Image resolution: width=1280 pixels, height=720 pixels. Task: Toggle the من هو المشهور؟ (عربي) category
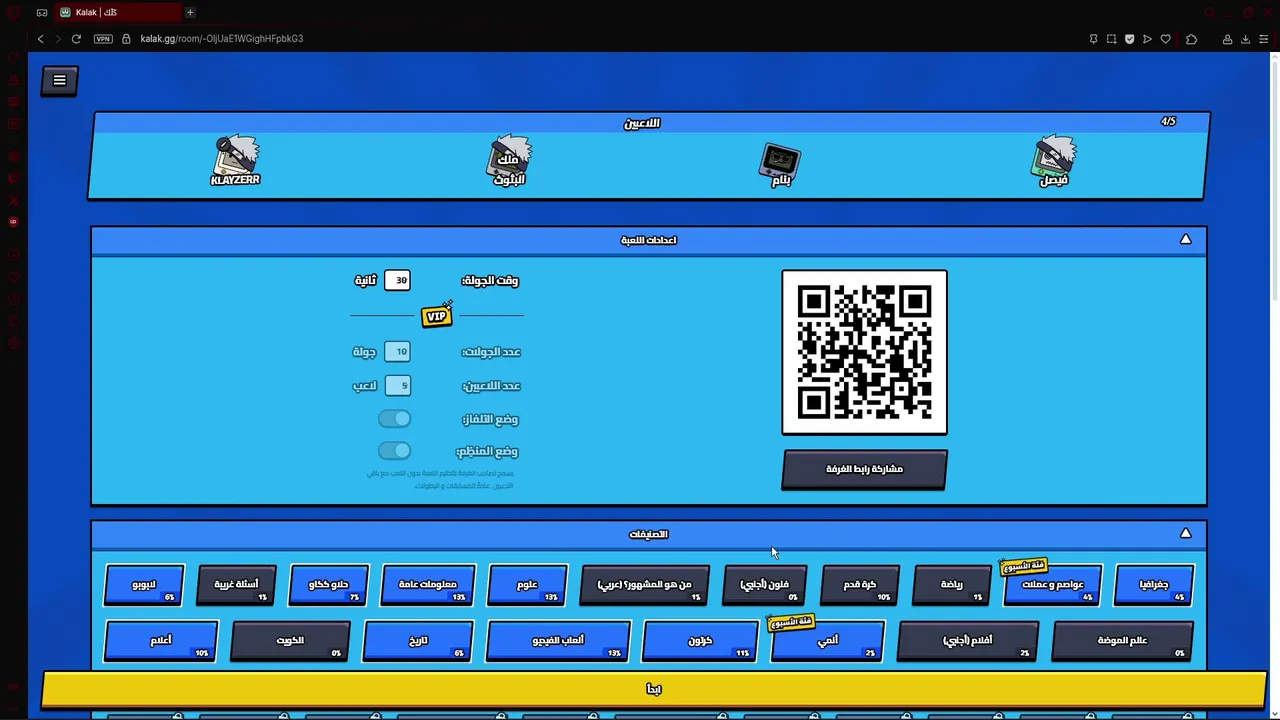click(x=645, y=585)
